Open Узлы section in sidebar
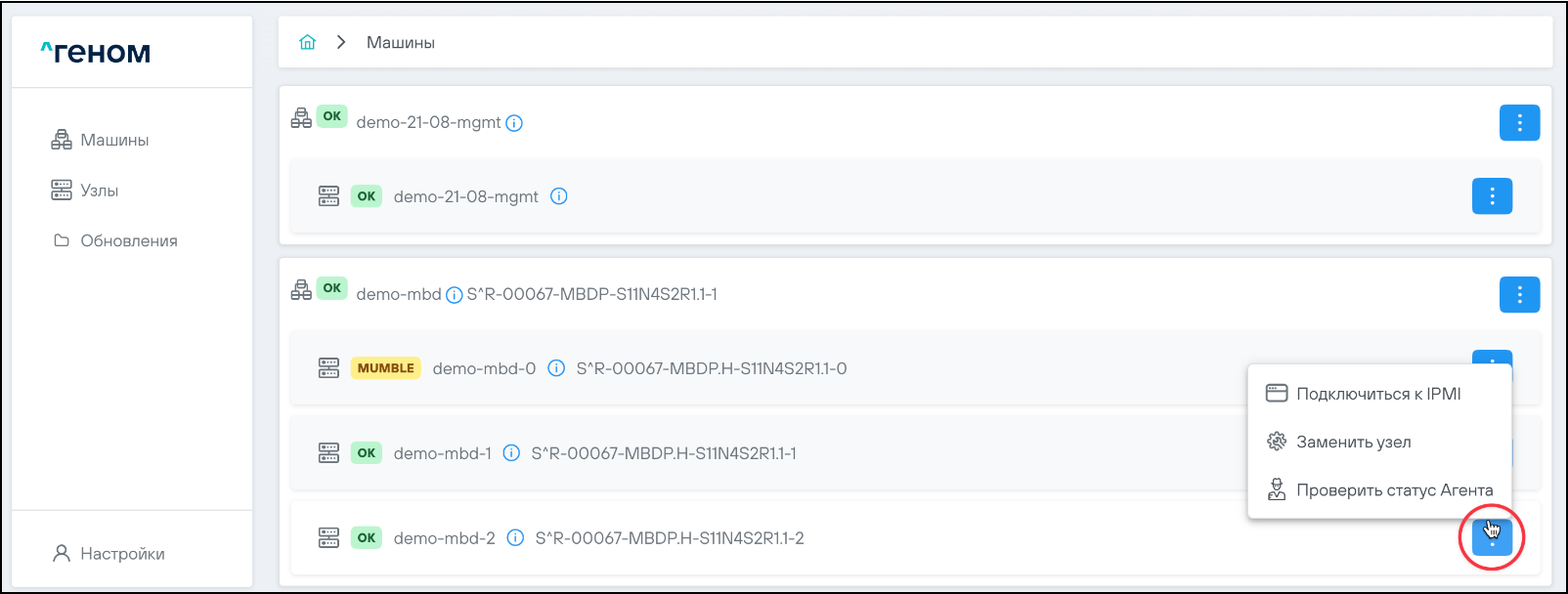The width and height of the screenshot is (1568, 594). tap(99, 191)
